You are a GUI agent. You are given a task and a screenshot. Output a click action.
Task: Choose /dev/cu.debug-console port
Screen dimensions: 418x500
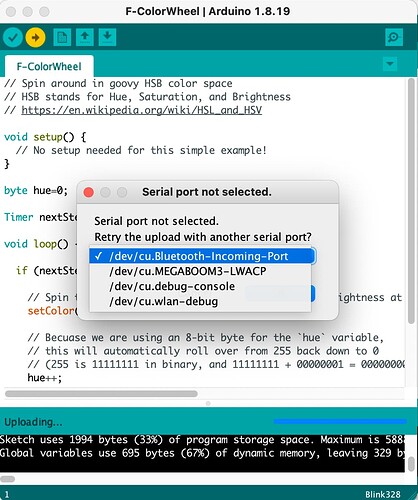pyautogui.click(x=200, y=286)
